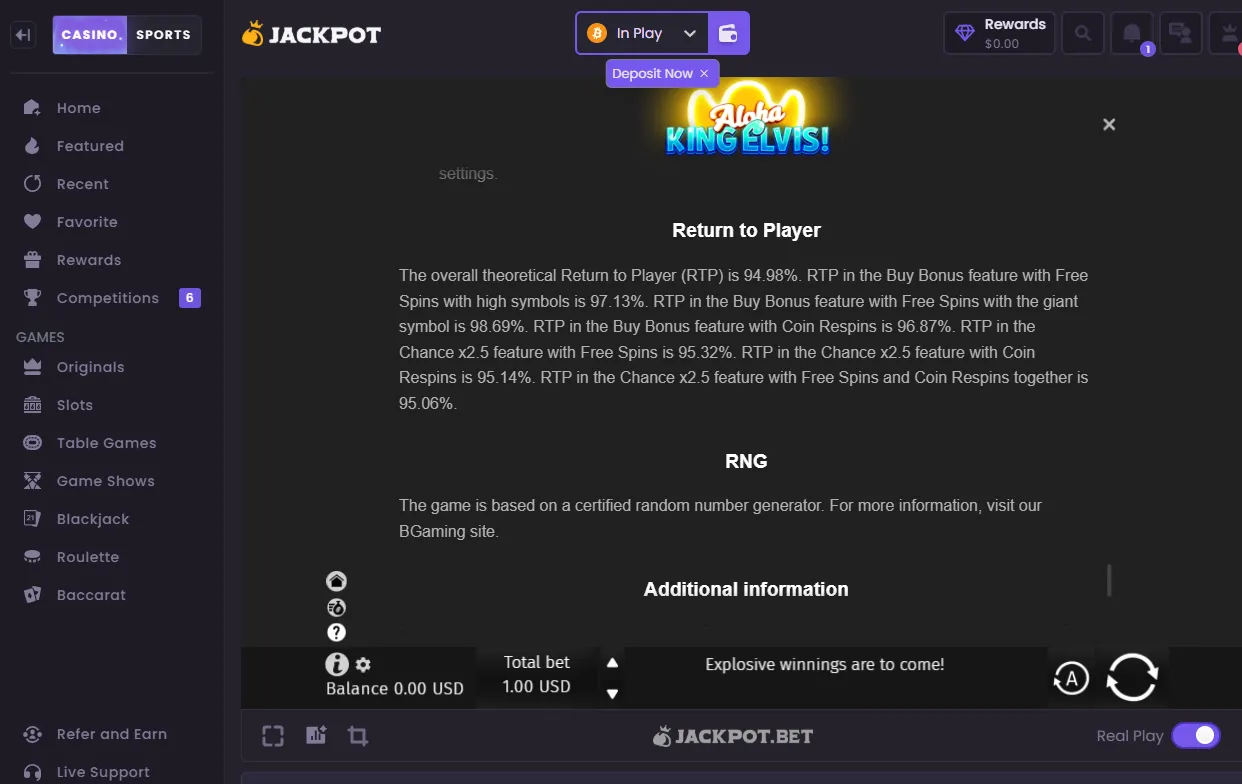Open the game question mark help icon
The height and width of the screenshot is (784, 1242).
tap(336, 632)
